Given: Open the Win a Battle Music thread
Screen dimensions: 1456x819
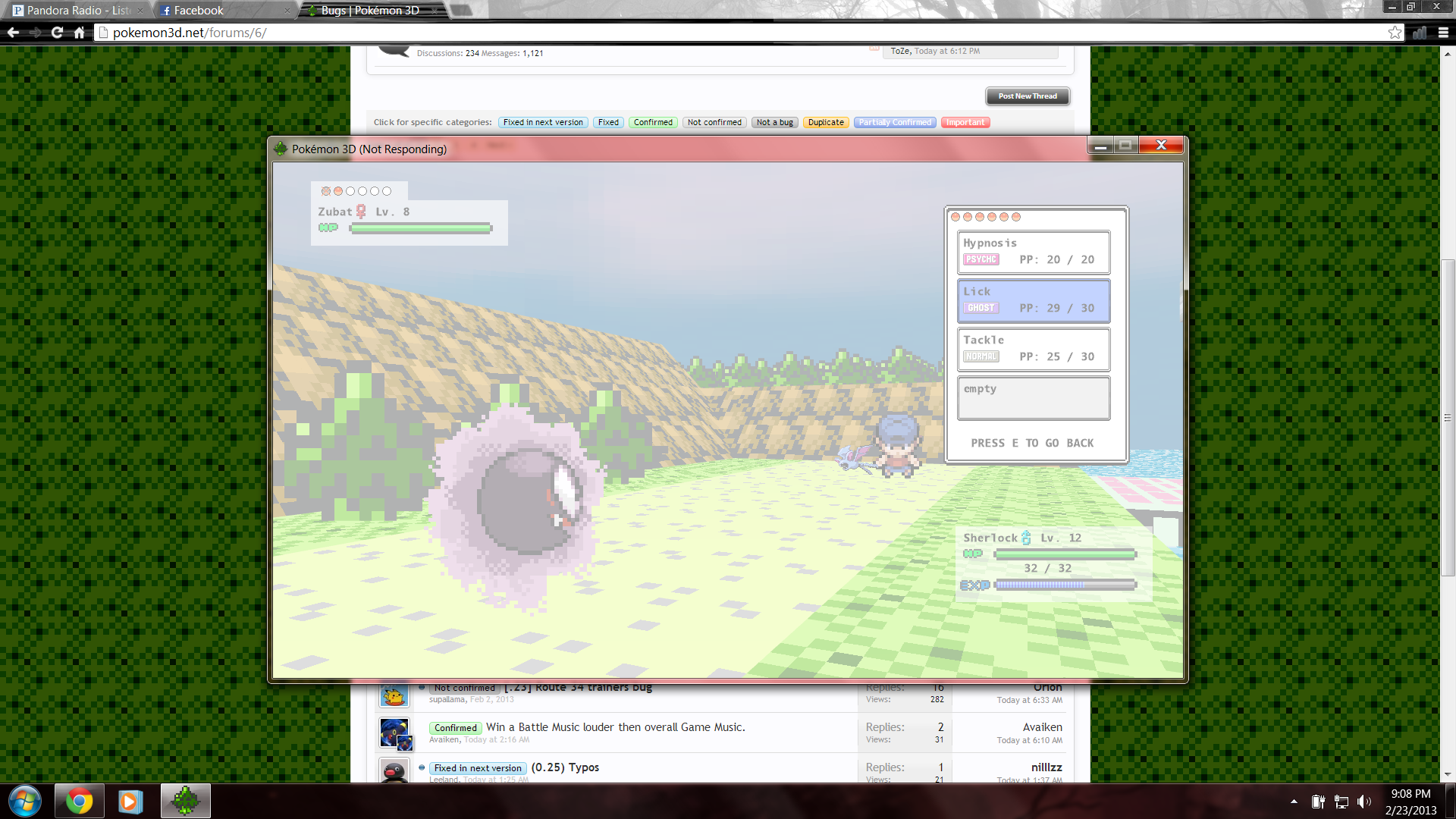Looking at the screenshot, I should pos(615,727).
